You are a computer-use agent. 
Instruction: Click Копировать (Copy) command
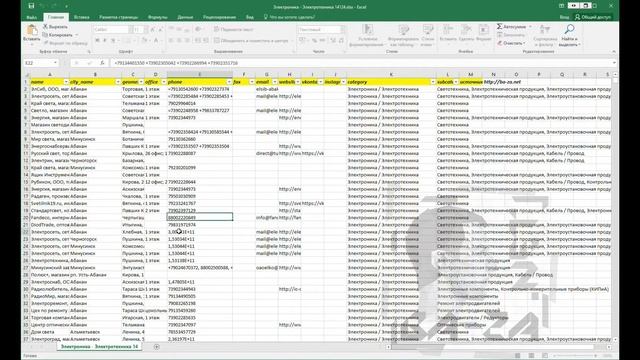coord(58,35)
